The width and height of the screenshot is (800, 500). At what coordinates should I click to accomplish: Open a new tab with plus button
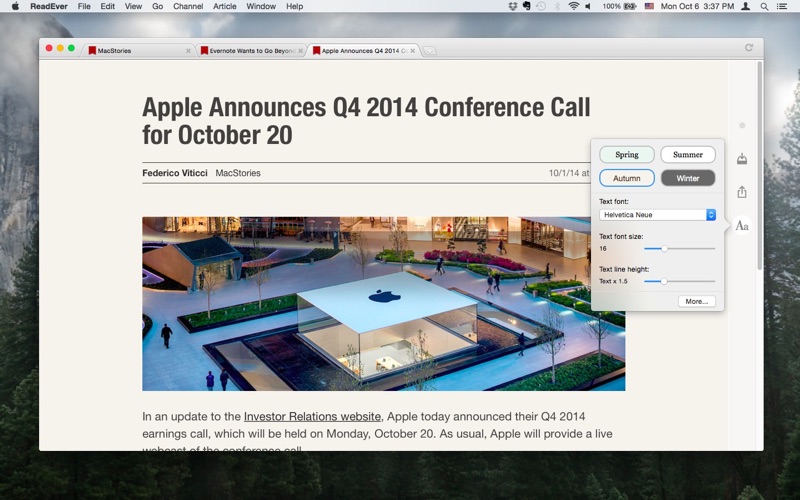[430, 51]
